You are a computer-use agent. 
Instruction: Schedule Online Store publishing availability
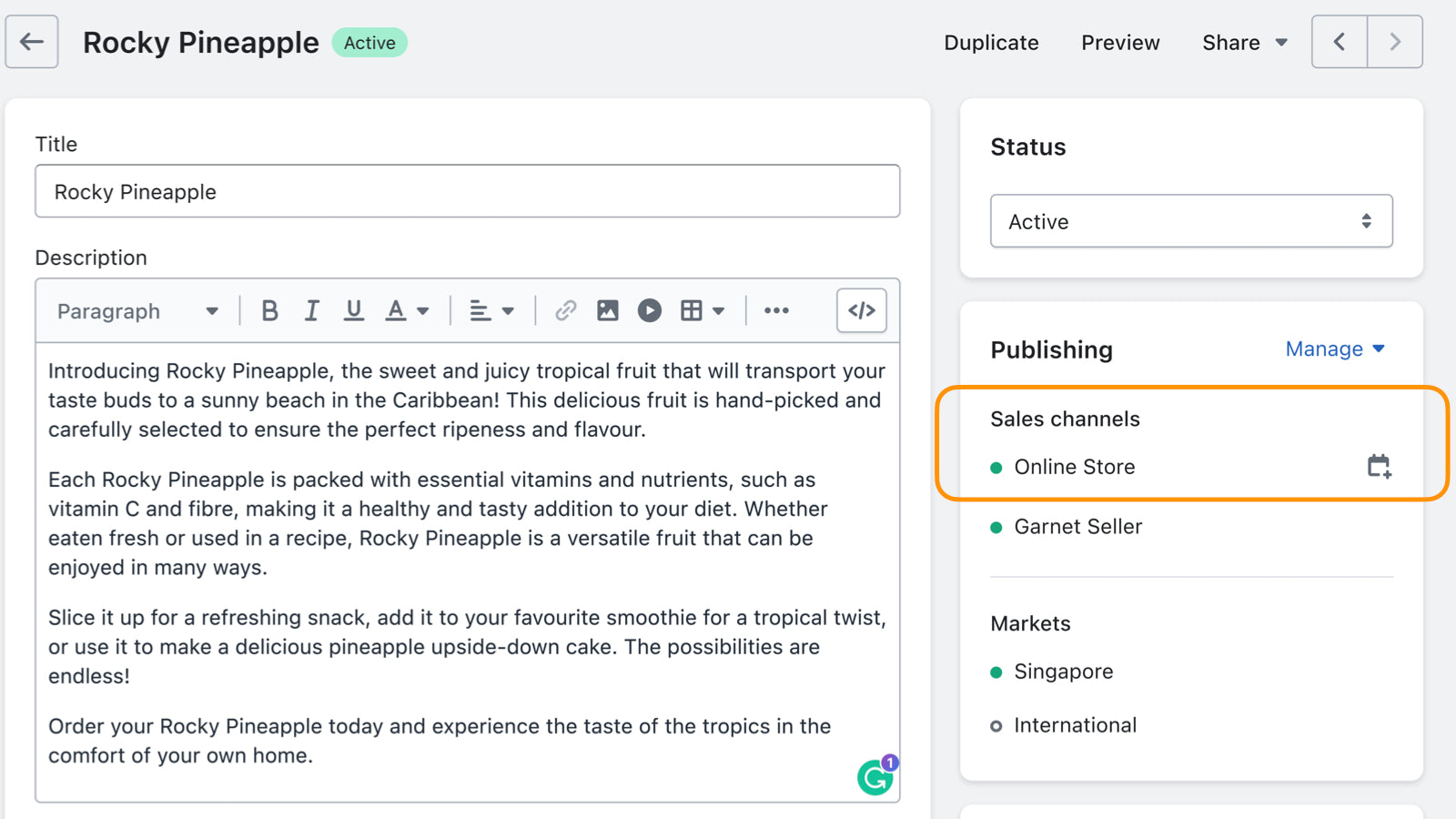[1378, 467]
